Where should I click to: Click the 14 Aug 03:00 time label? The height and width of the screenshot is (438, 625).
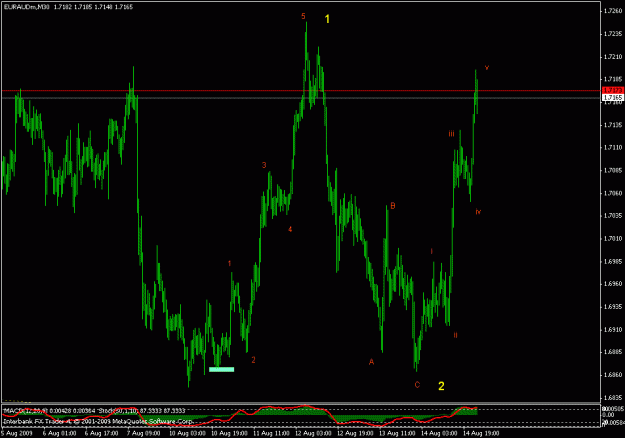click(440, 433)
